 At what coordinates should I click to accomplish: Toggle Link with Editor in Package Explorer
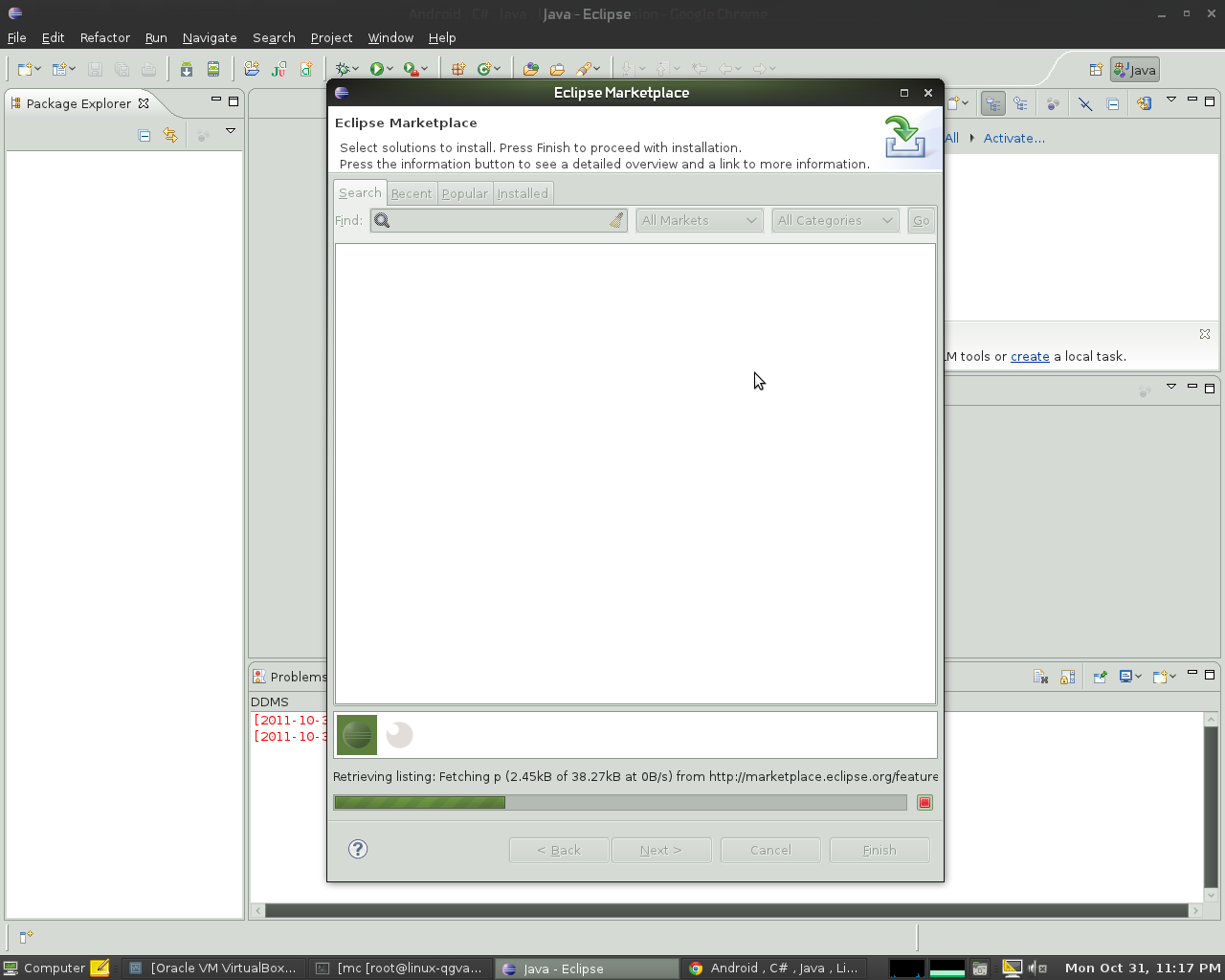tap(170, 136)
